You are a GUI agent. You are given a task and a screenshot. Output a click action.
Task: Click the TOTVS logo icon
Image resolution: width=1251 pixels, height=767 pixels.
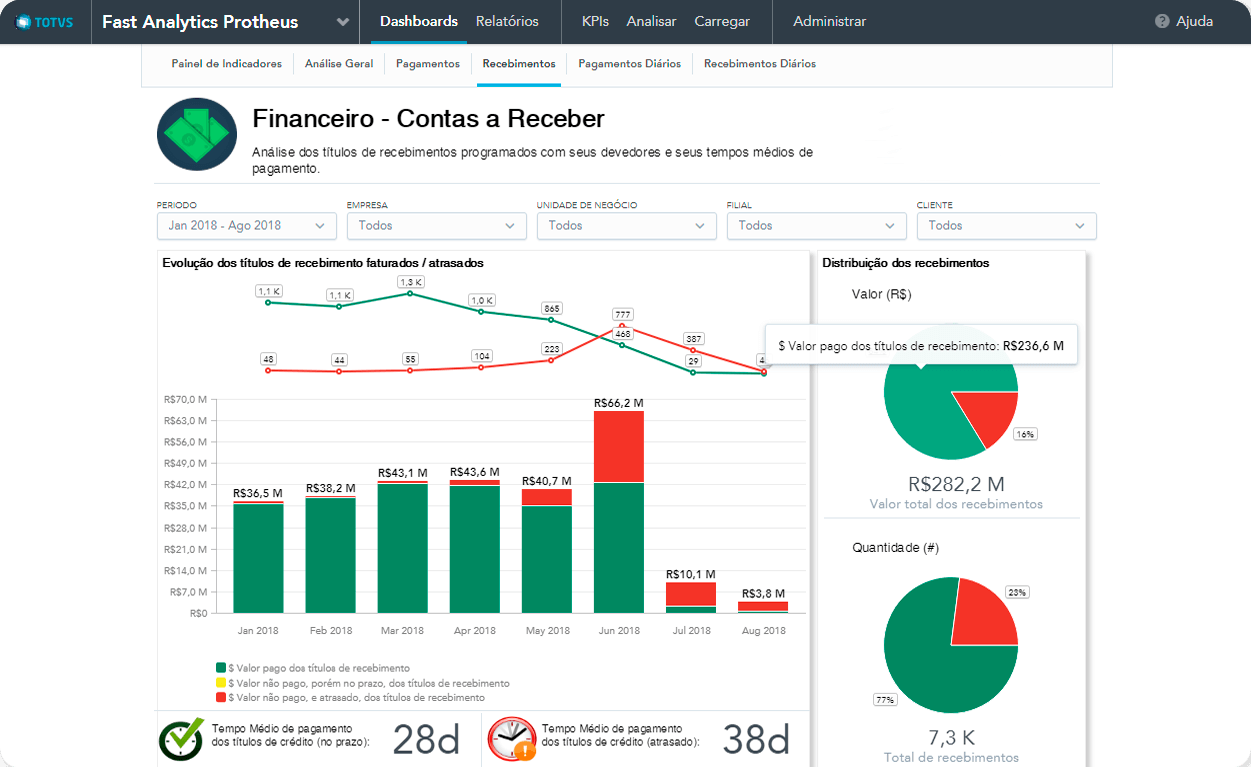[23, 22]
